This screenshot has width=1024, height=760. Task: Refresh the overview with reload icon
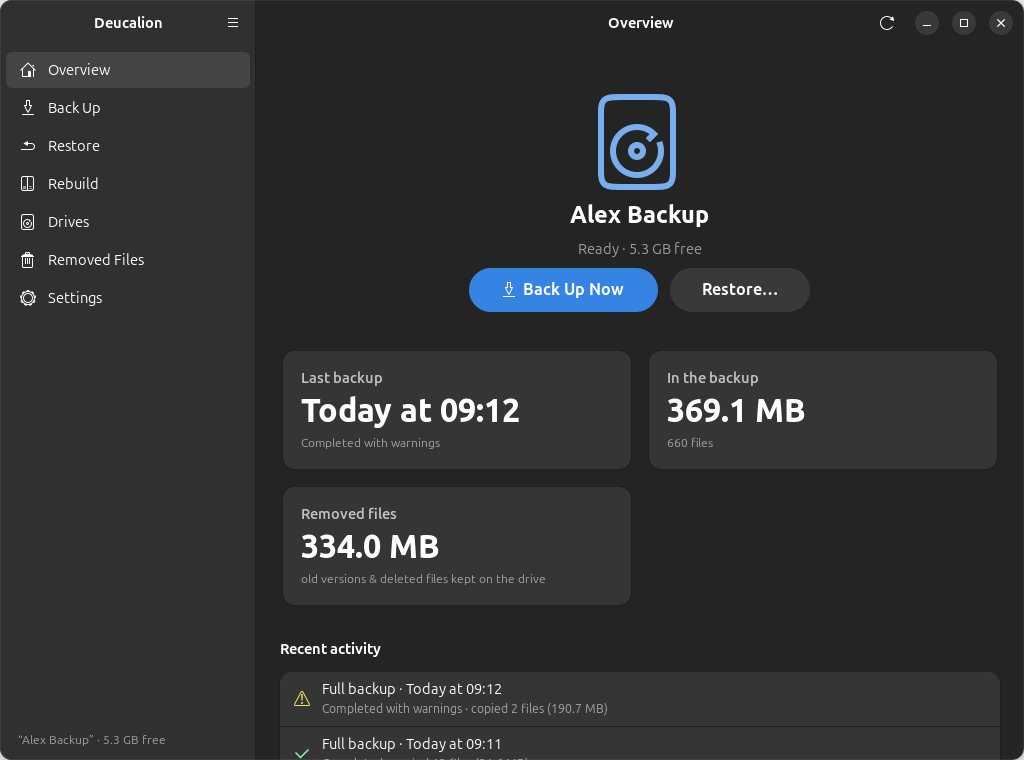coord(886,23)
